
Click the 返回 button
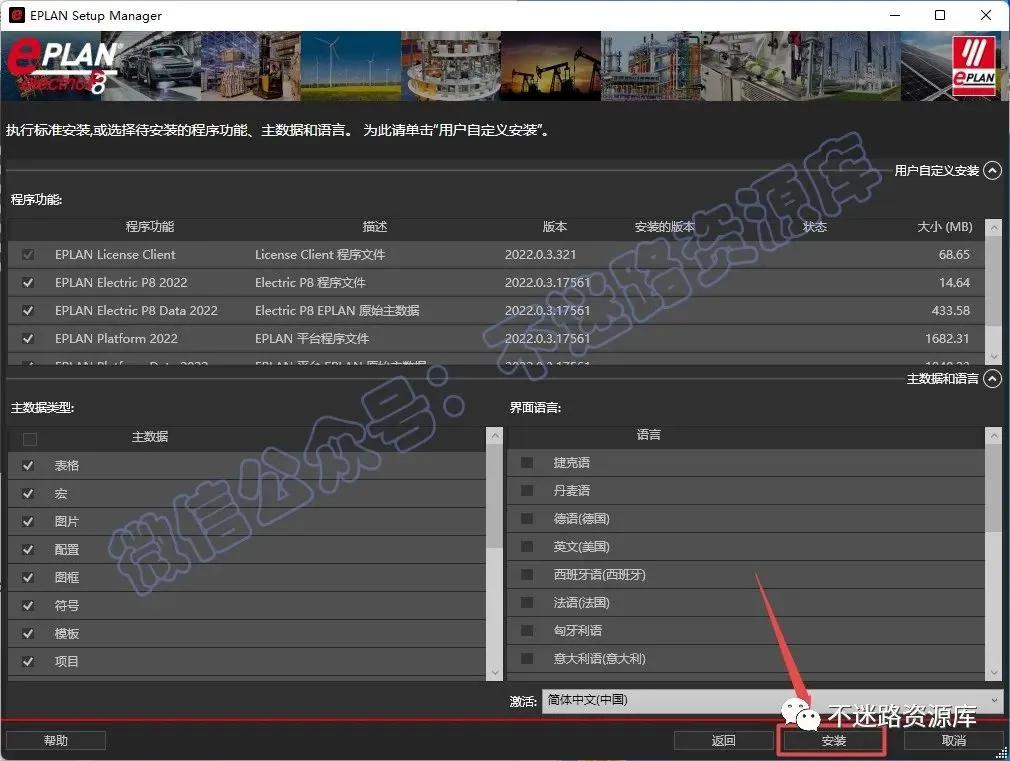[723, 741]
